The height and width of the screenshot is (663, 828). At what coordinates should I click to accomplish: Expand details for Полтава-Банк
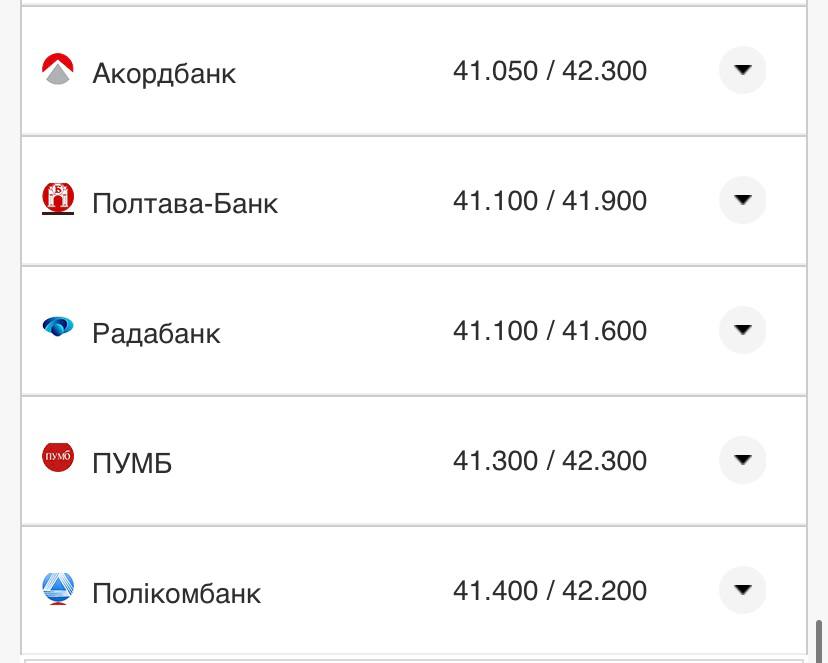click(x=742, y=199)
